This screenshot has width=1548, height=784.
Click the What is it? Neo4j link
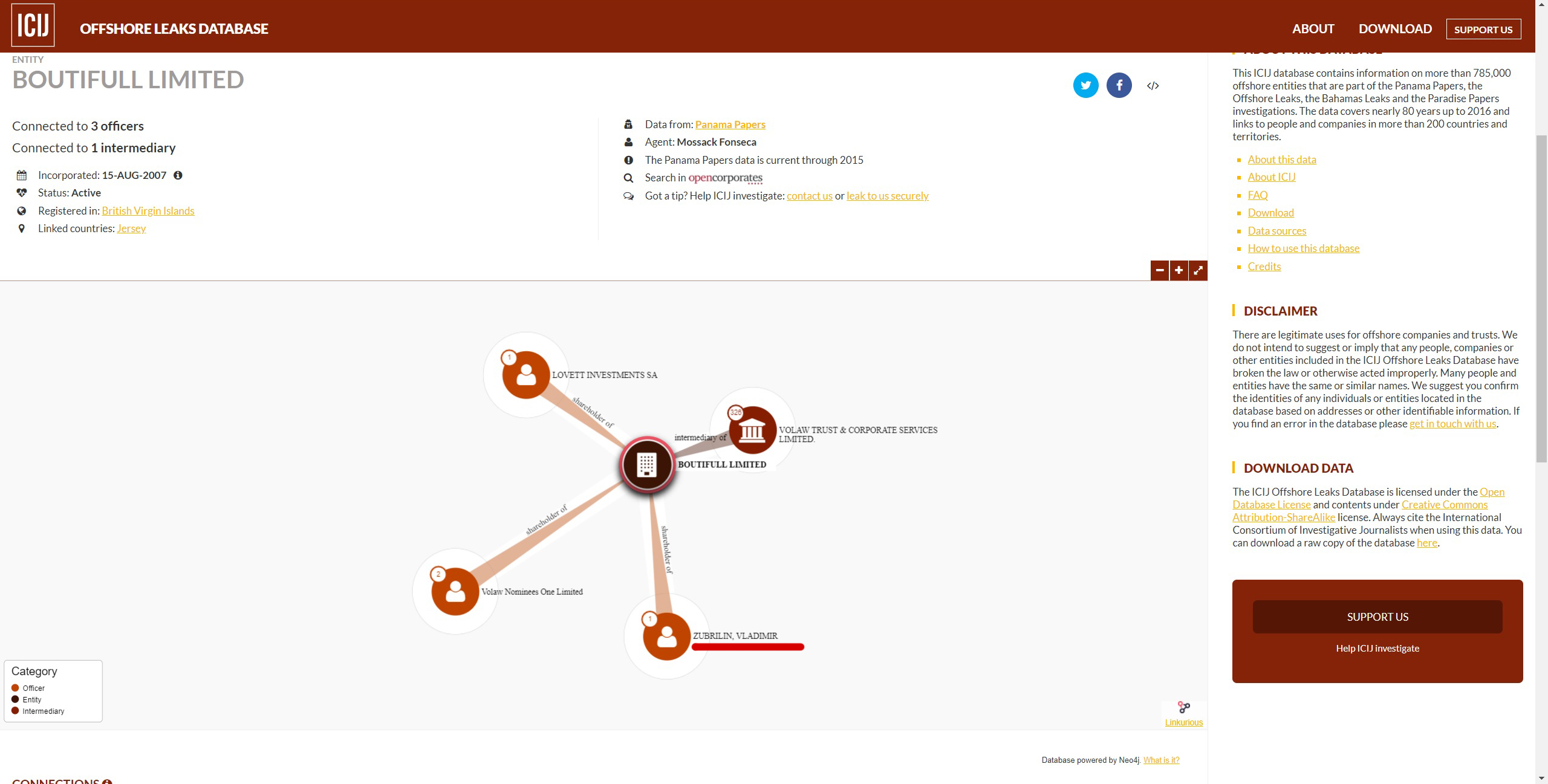1161,760
